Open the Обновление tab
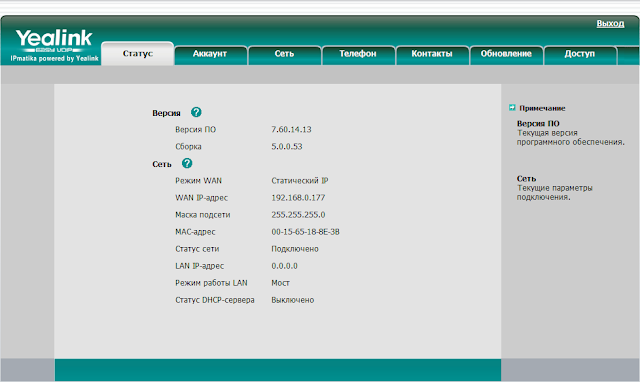Screen dimensions: 640x382 (x=506, y=54)
